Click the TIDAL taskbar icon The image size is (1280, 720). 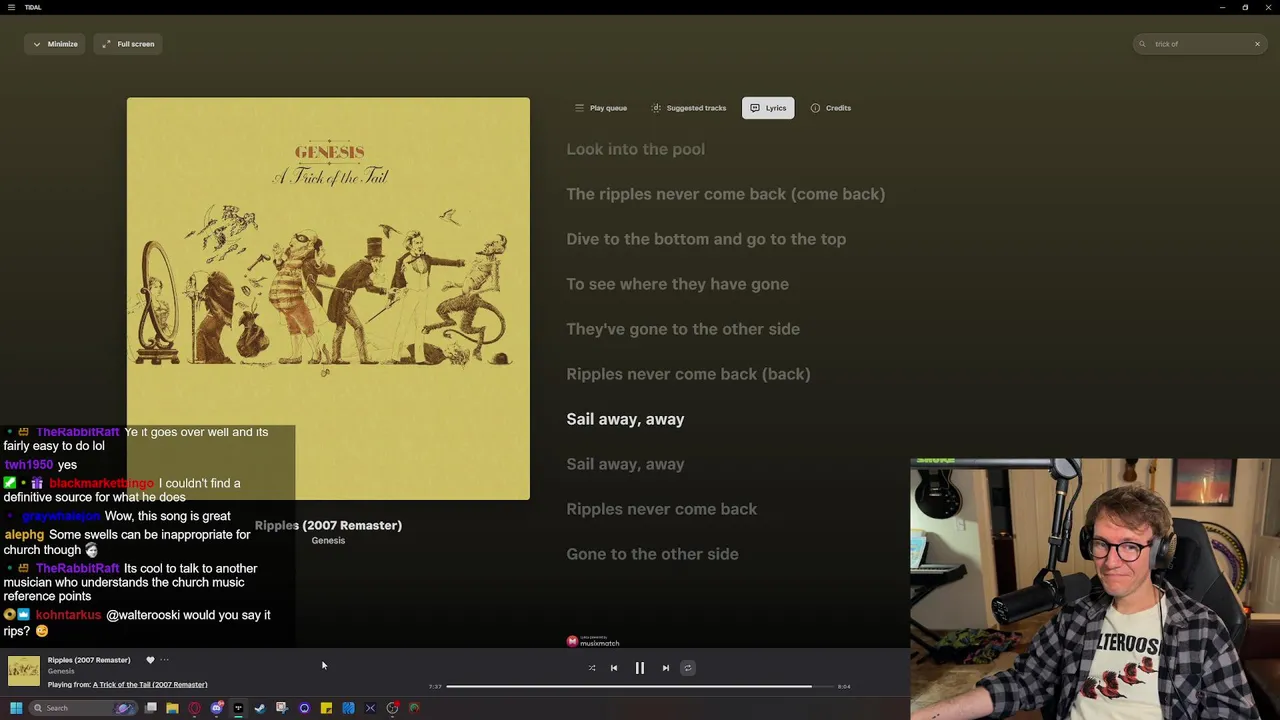click(238, 708)
